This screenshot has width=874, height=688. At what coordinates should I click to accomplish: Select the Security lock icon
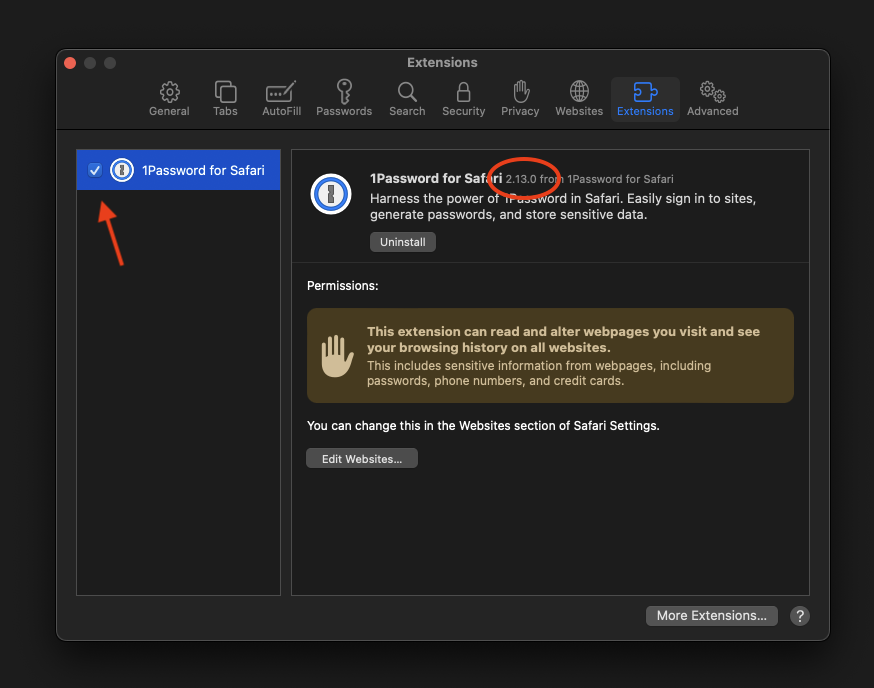point(463,97)
